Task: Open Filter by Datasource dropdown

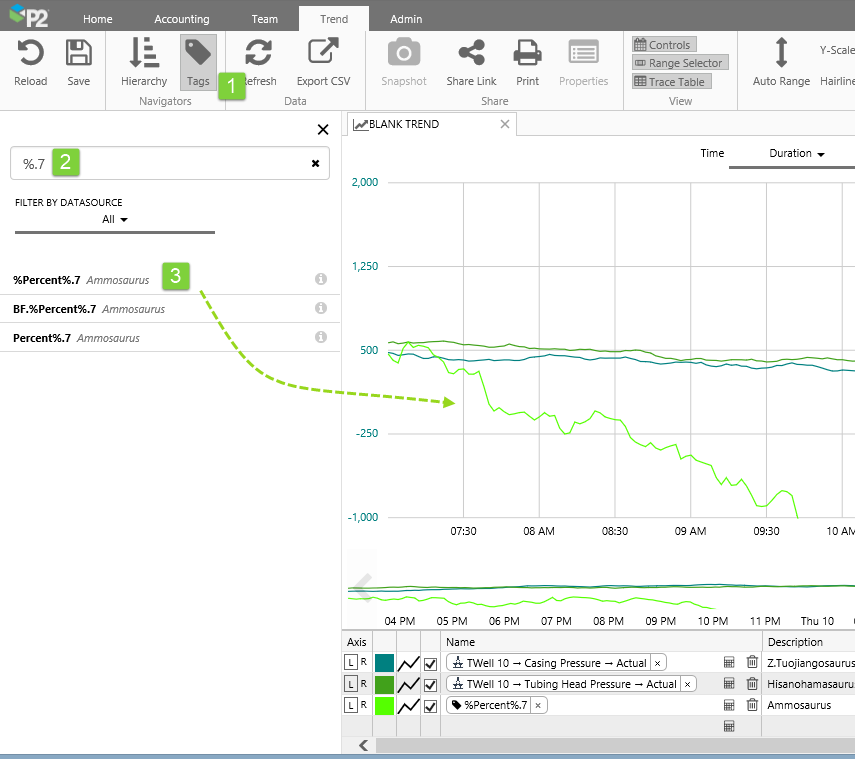Action: [115, 220]
